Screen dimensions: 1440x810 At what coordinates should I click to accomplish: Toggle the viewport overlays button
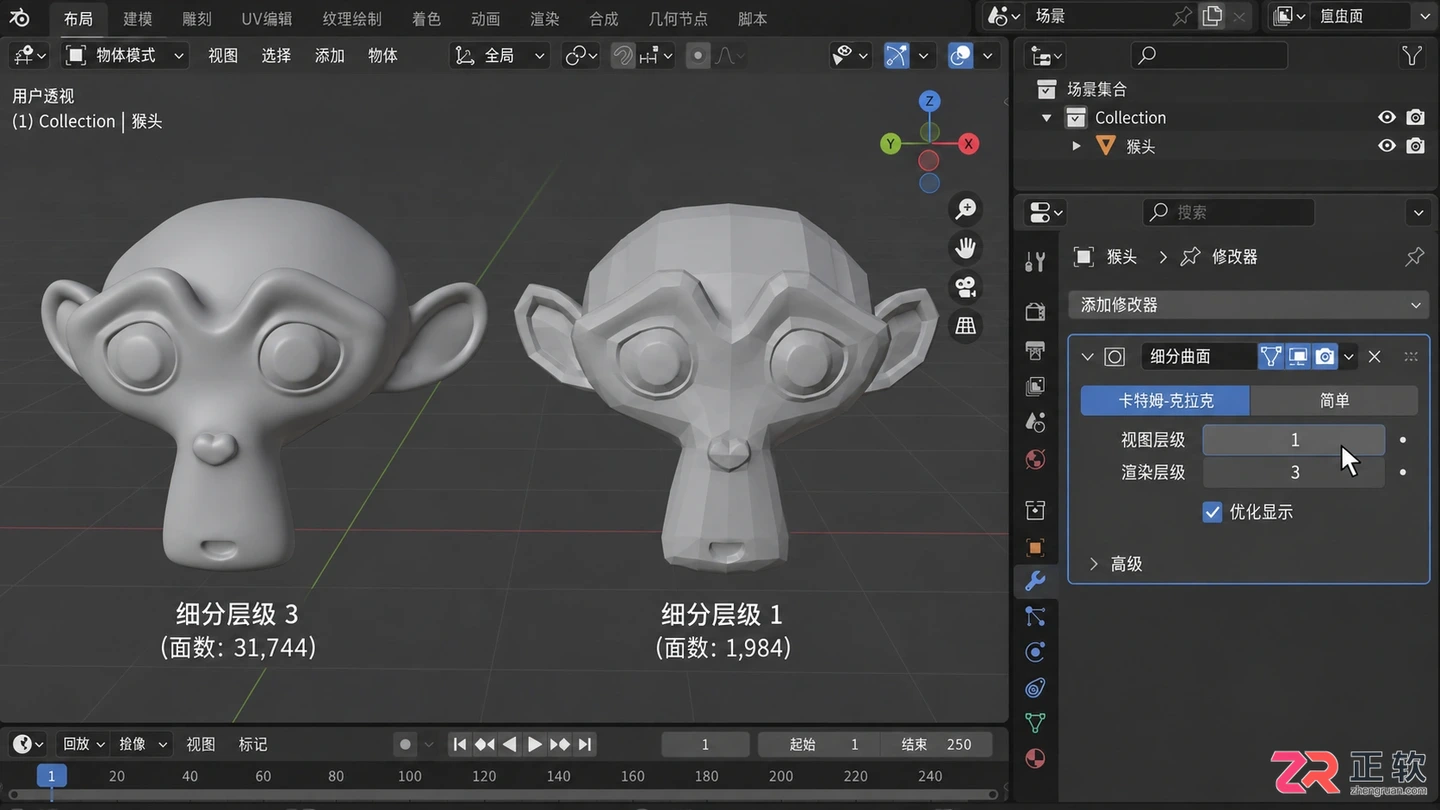pyautogui.click(x=960, y=56)
